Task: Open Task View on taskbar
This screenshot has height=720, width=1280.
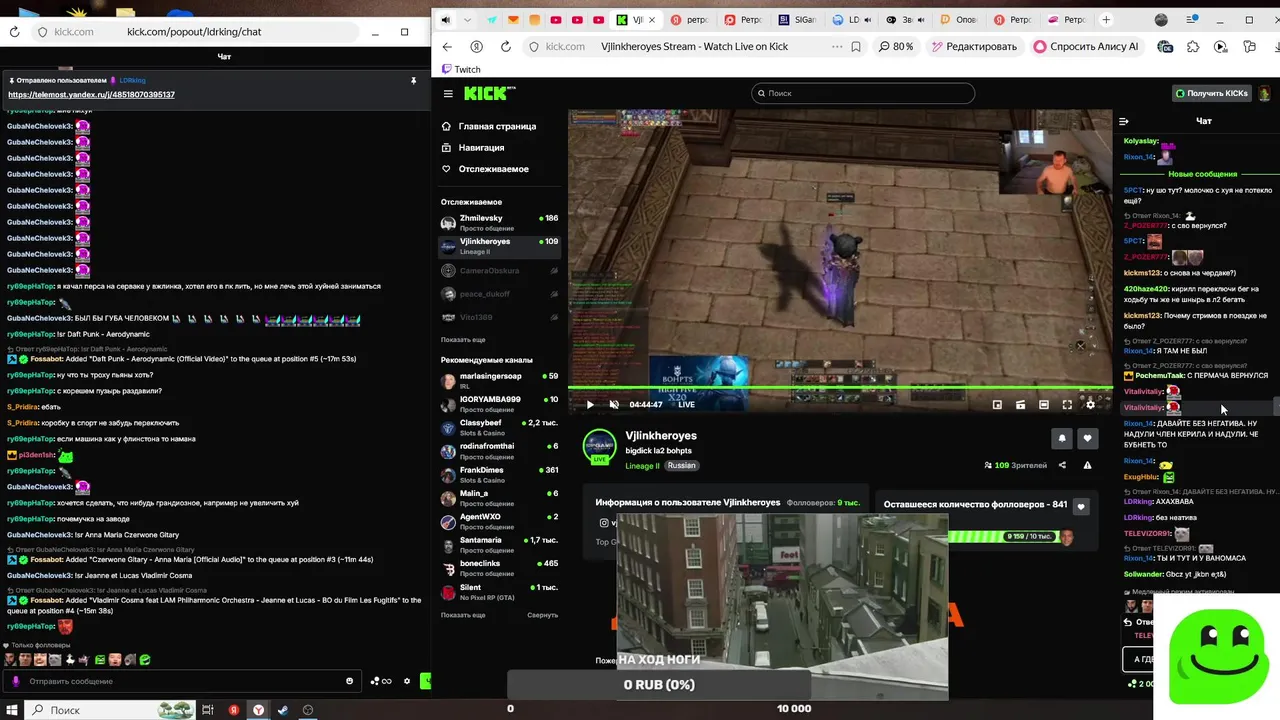Action: (208, 710)
